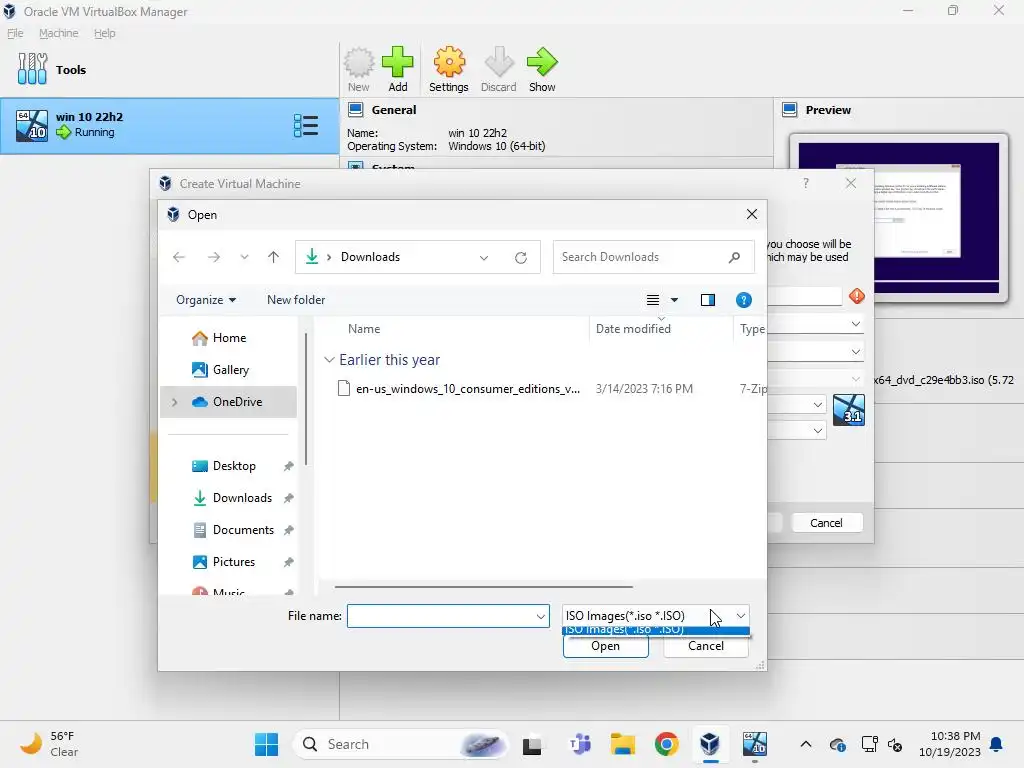Close the Open dialog window
Screen dimensions: 1024x768
point(752,214)
